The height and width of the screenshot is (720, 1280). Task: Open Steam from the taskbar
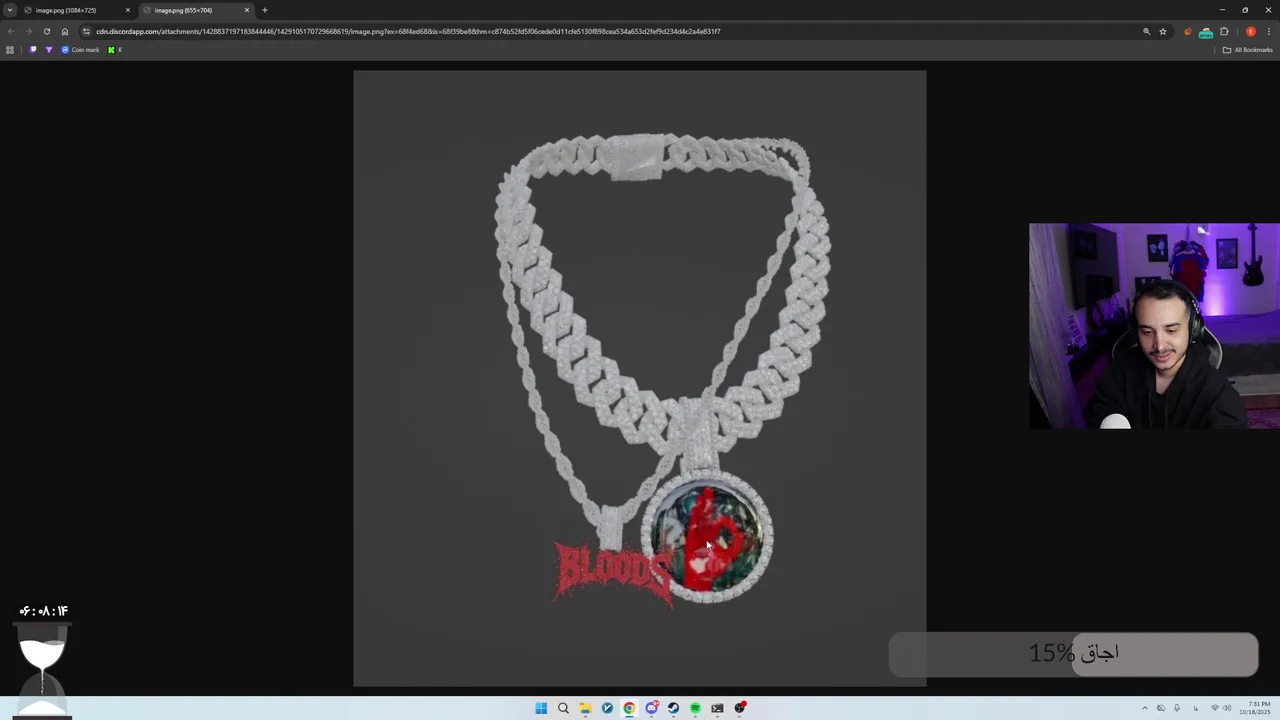pyautogui.click(x=673, y=708)
